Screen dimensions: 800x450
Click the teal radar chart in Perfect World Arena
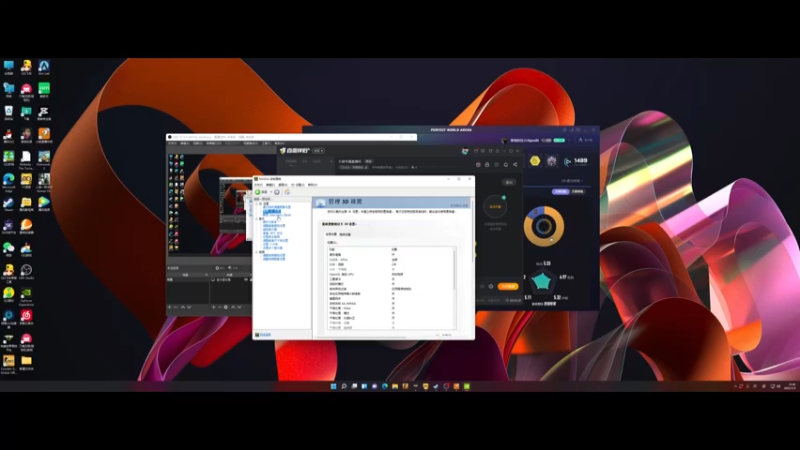click(x=541, y=281)
